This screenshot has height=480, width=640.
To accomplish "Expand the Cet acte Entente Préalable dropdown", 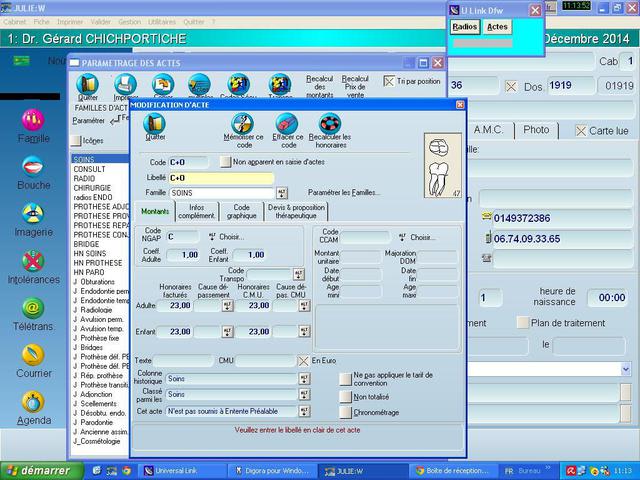I will [x=303, y=411].
